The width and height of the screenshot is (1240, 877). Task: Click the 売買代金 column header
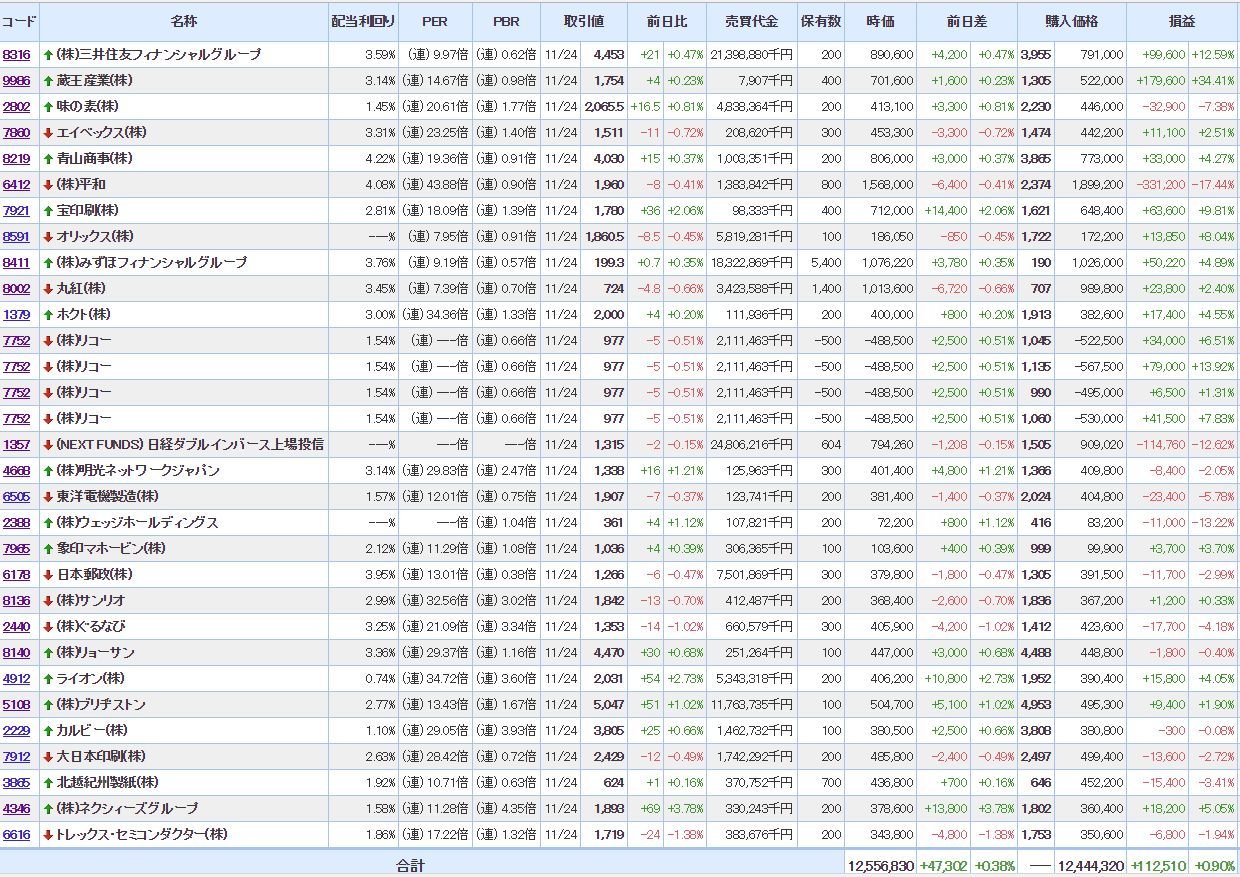750,21
